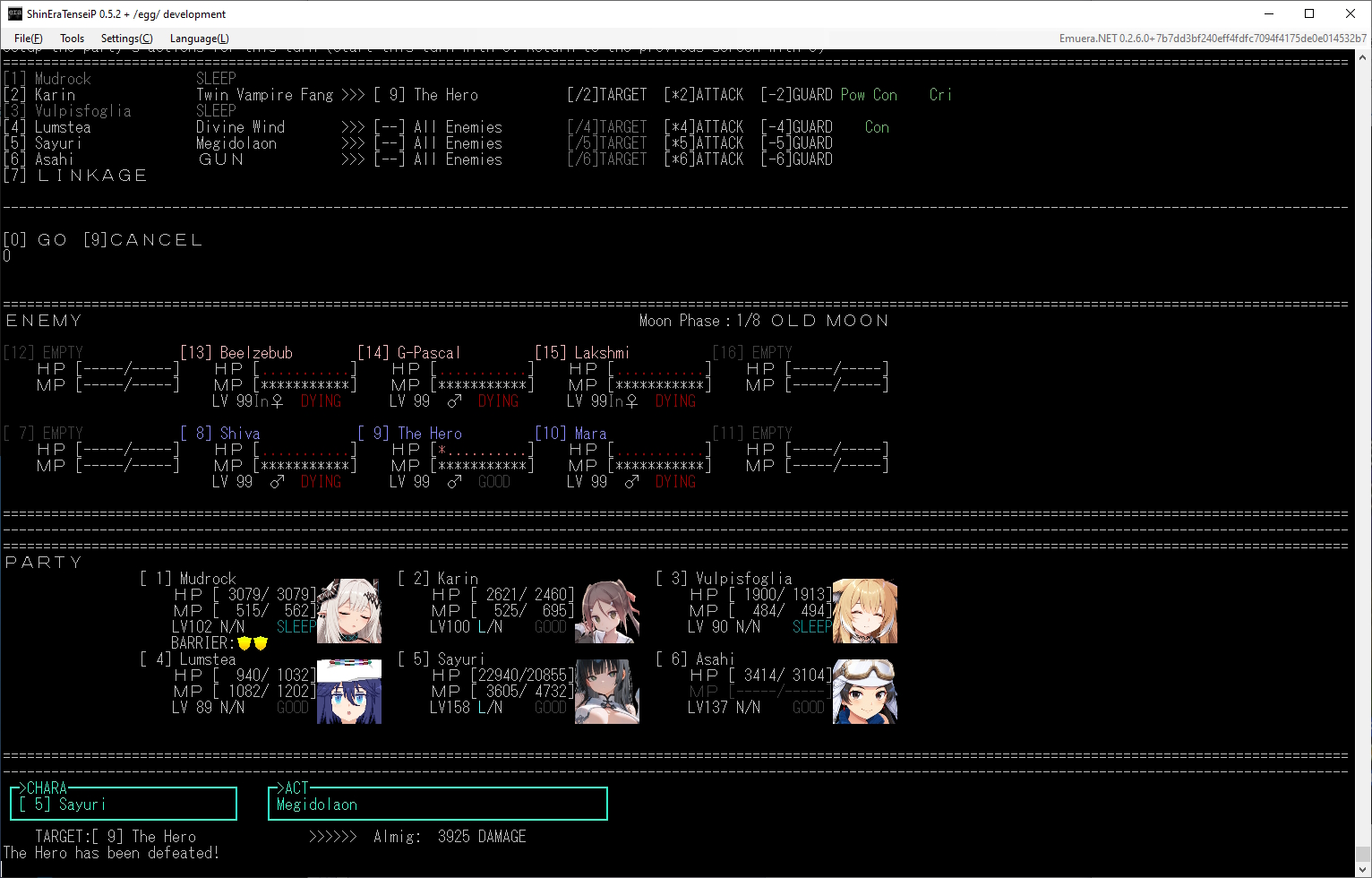Click Vulpisfoglia's portrait thumbnail
The width and height of the screenshot is (1372, 878).
tap(865, 611)
